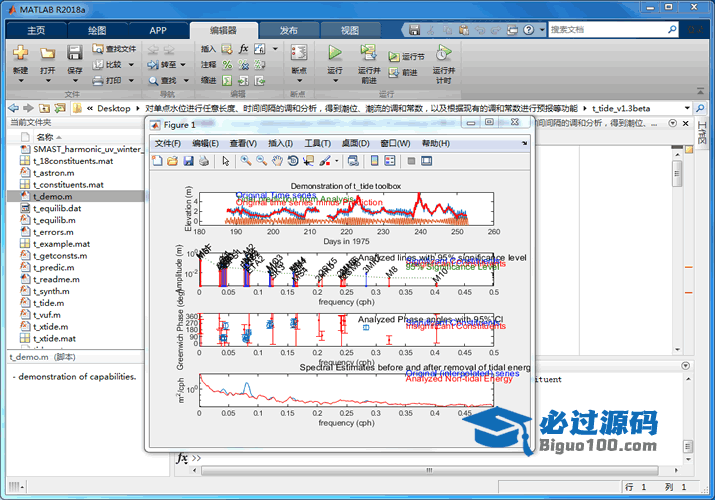Click the horizontal scrollbar below the command window
This screenshot has width=715, height=500.
click(429, 470)
